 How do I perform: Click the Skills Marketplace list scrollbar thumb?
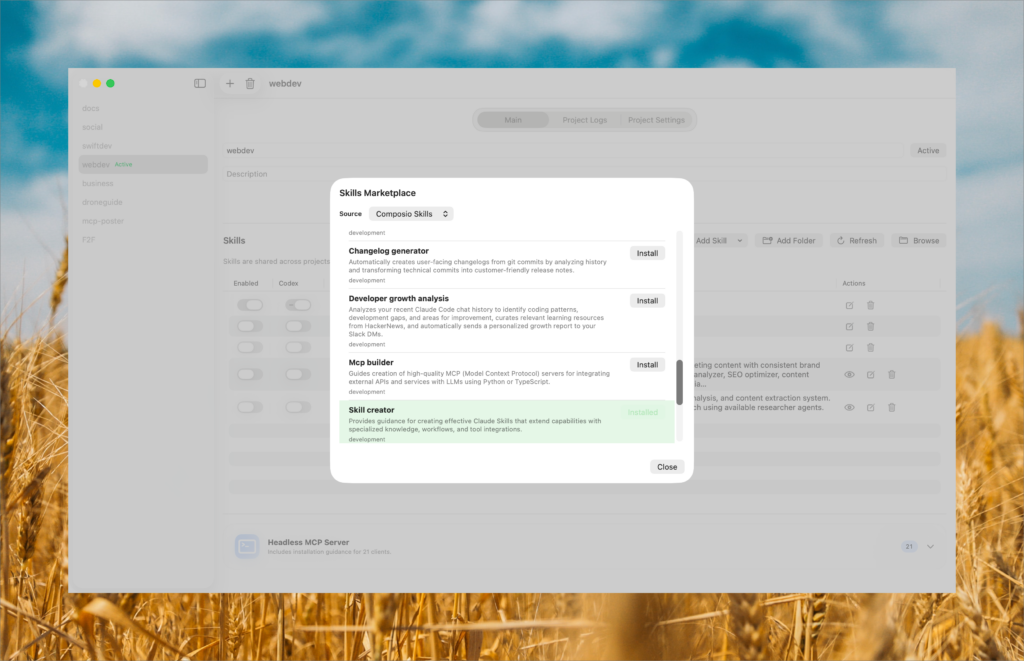680,383
